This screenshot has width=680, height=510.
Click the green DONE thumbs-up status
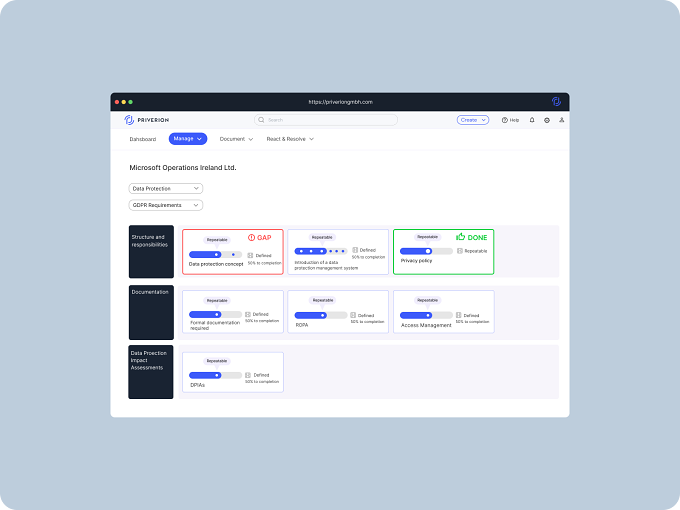pos(471,237)
